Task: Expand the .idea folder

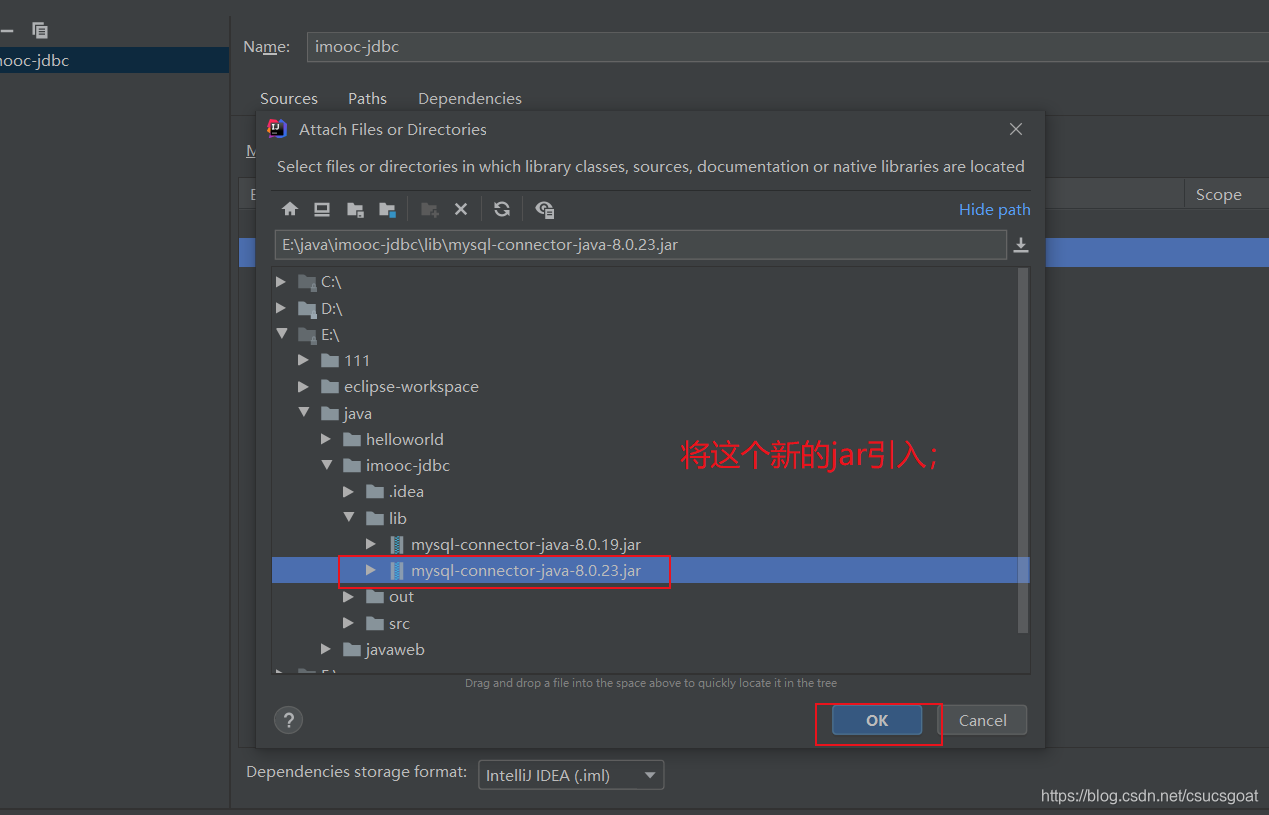Action: [348, 491]
